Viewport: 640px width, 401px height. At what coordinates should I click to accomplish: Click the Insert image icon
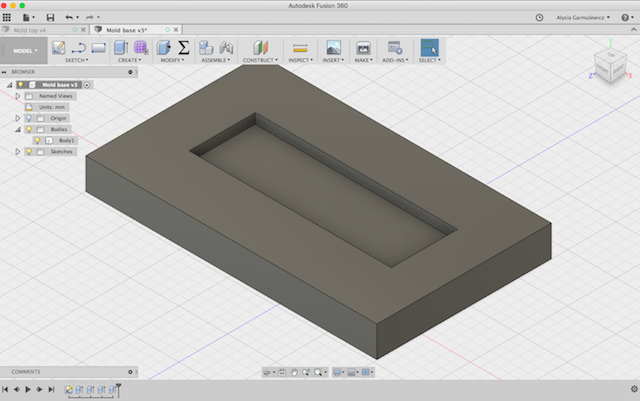click(x=333, y=48)
